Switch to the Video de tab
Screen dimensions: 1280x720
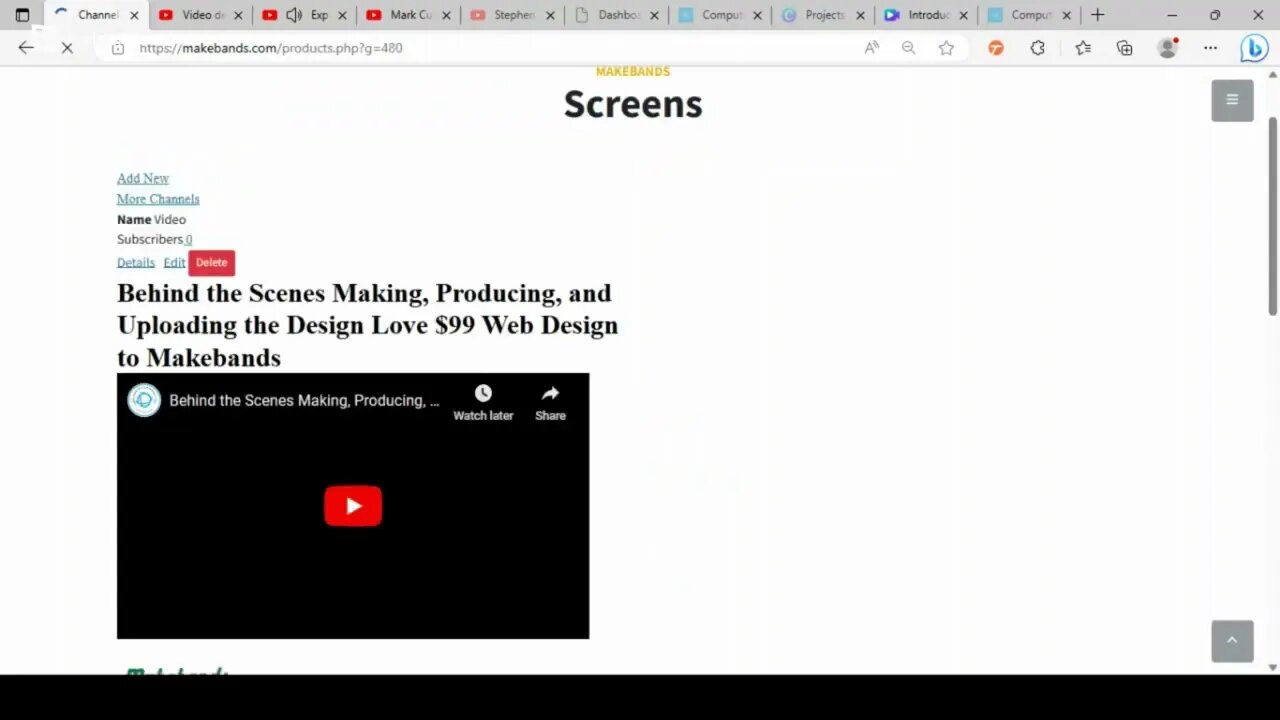[200, 15]
